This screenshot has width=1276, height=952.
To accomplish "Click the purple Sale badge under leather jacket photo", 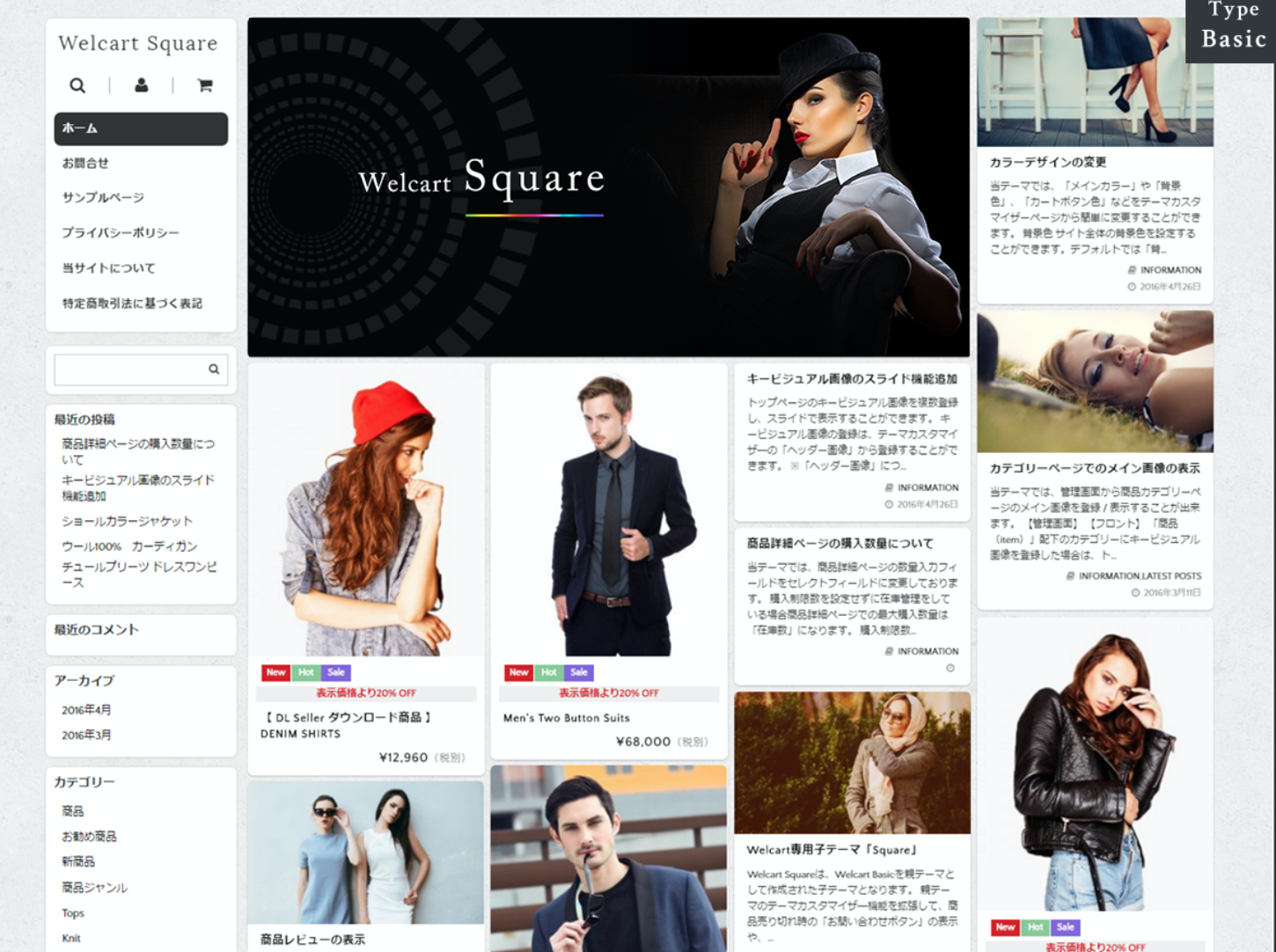I will click(x=1065, y=926).
